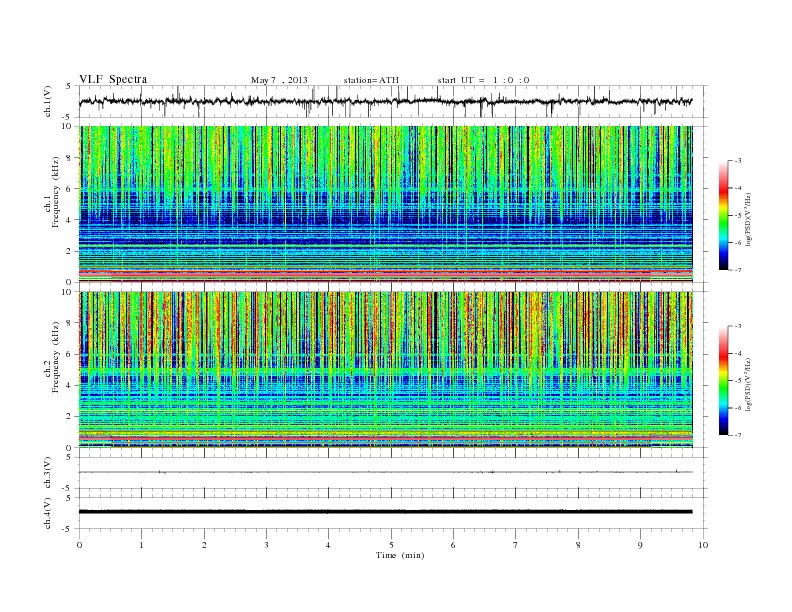The height and width of the screenshot is (612, 792).
Task: Click the "-5" label on ch.1 colorbar
Action: [x=738, y=216]
